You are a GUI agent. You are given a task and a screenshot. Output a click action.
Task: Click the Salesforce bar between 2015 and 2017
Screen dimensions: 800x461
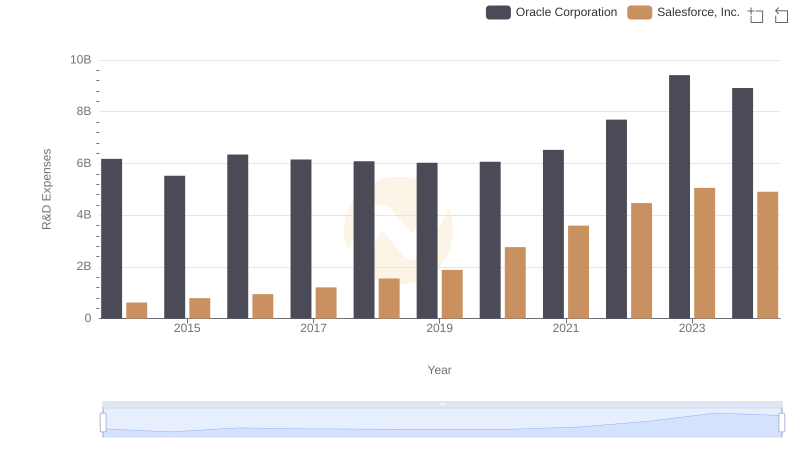263,306
